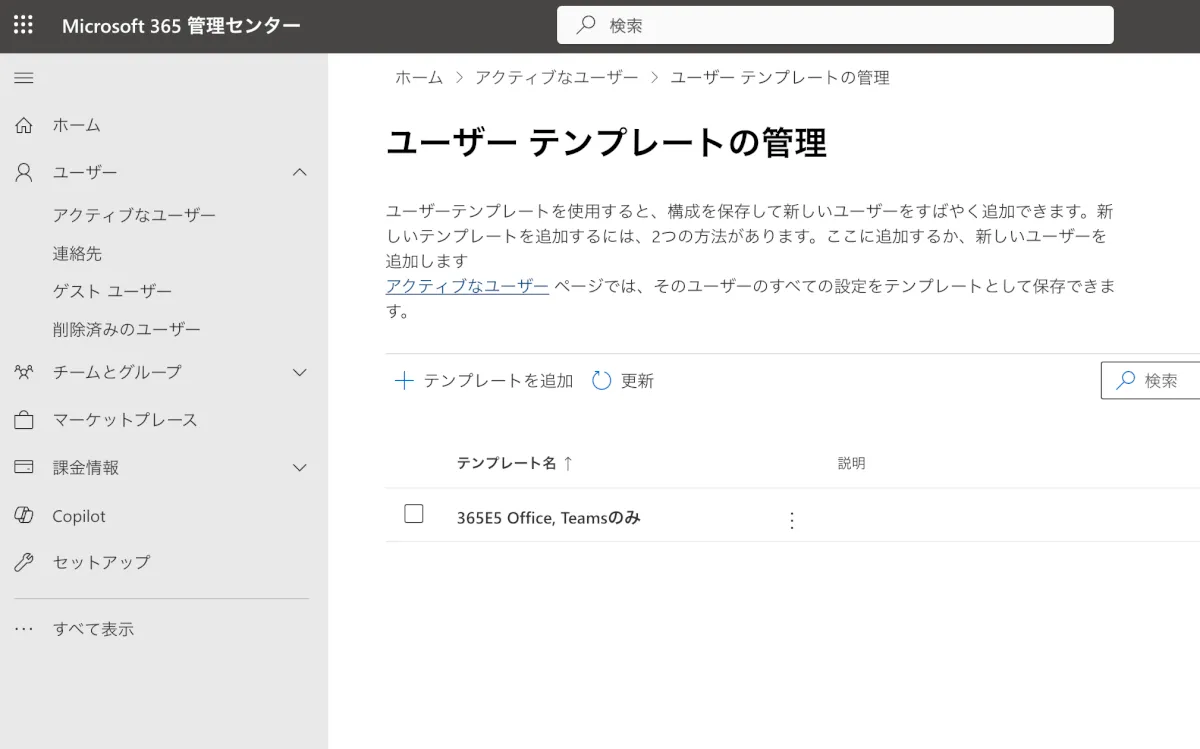The height and width of the screenshot is (749, 1200).
Task: Go to 削除済みのユーザー in sidebar
Action: coord(127,329)
